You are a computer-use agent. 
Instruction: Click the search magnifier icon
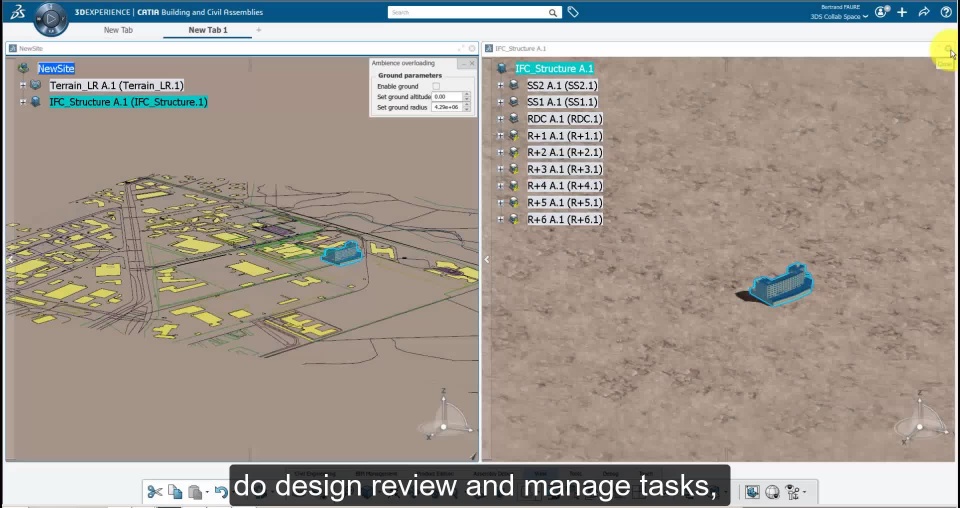[x=552, y=12]
